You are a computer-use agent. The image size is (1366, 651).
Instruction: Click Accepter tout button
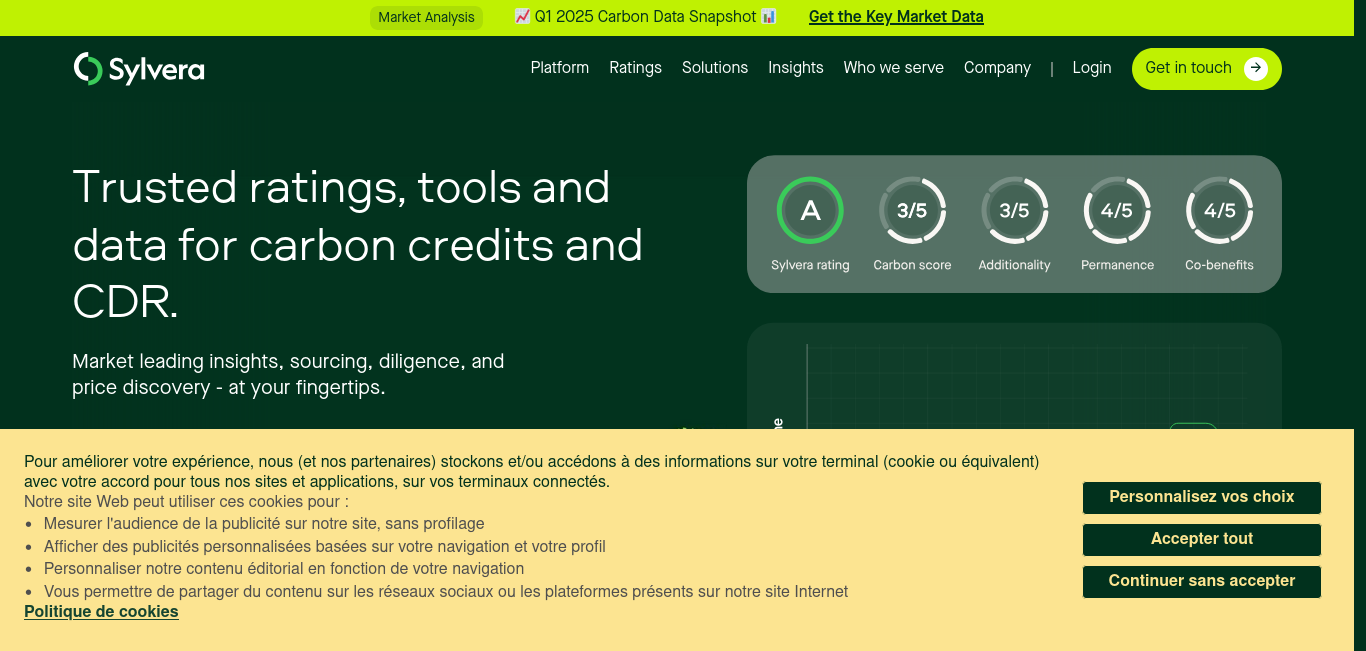click(x=1202, y=539)
